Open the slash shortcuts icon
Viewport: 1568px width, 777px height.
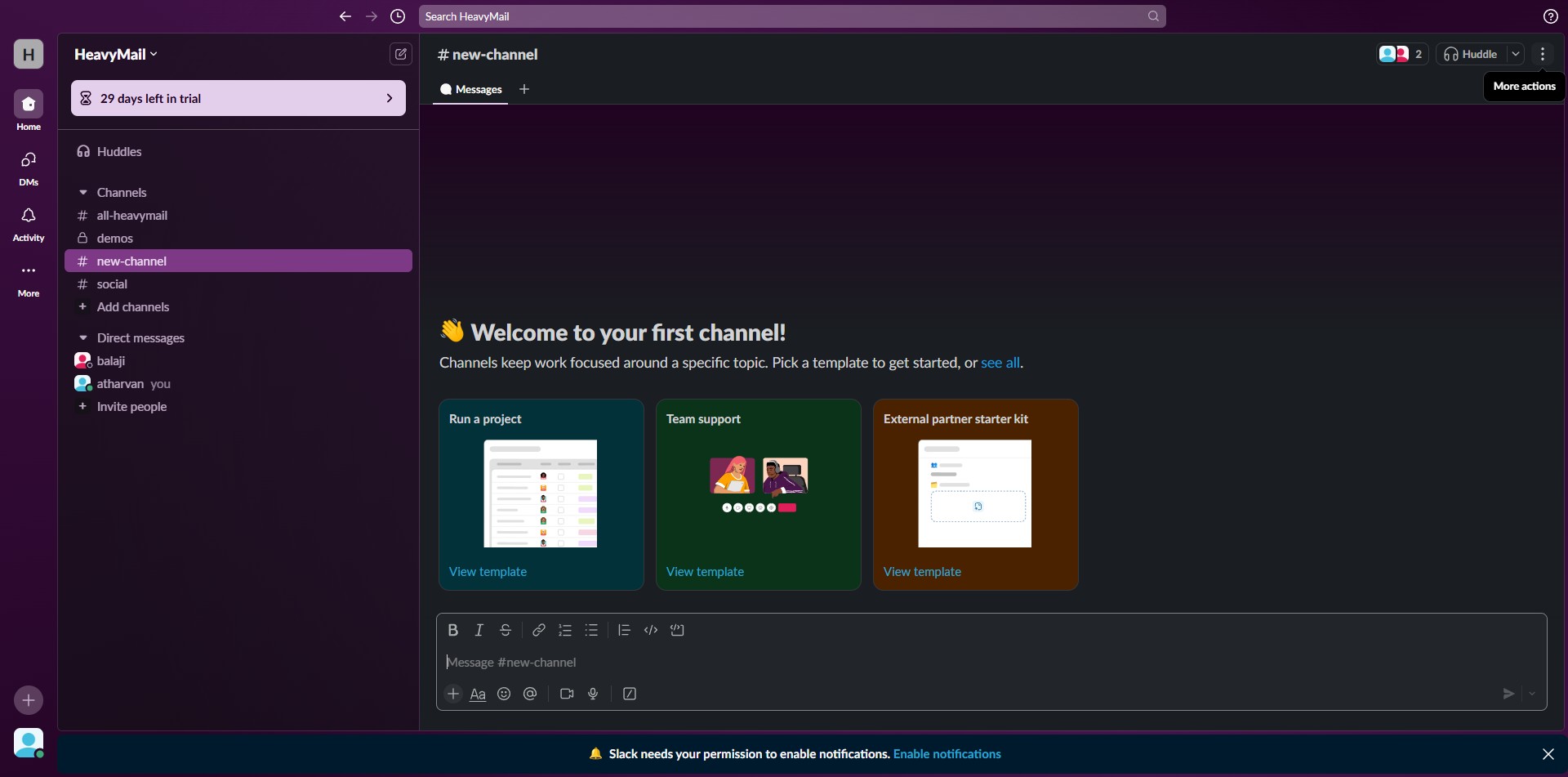pos(630,694)
